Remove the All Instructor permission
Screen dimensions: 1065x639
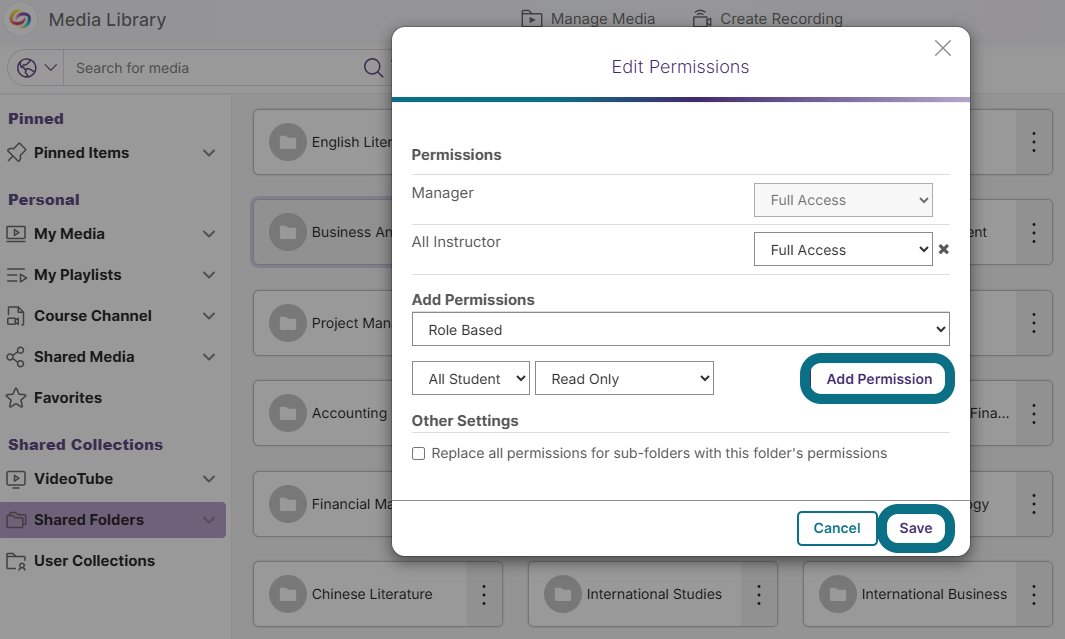point(943,249)
